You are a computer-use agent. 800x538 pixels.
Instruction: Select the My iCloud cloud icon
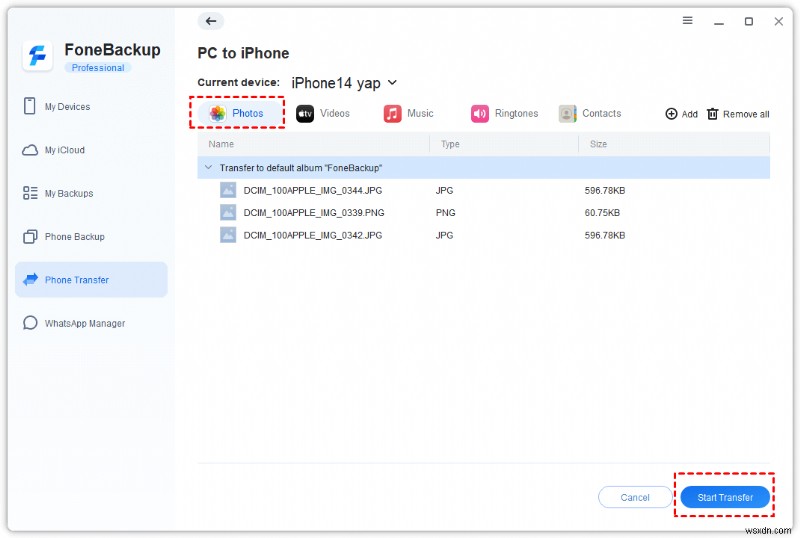click(x=30, y=150)
